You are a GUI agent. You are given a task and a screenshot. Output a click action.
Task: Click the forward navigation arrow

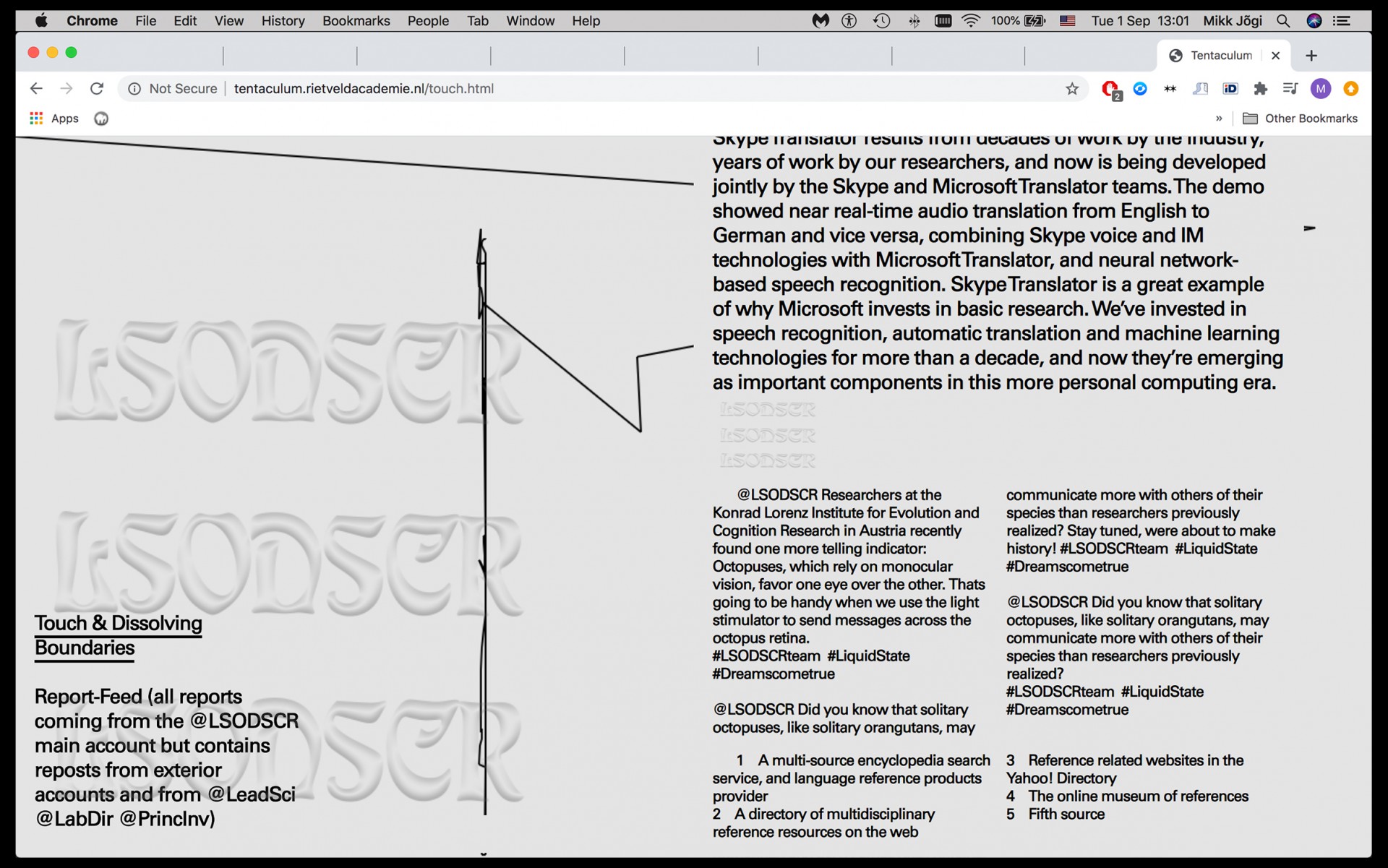[67, 88]
